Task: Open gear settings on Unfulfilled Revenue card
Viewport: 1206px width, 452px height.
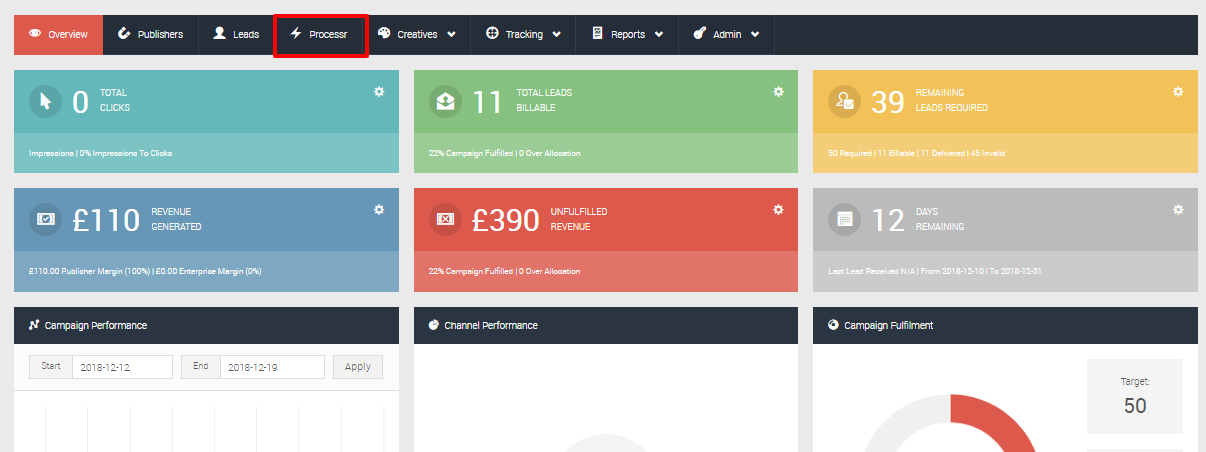Action: pos(778,210)
